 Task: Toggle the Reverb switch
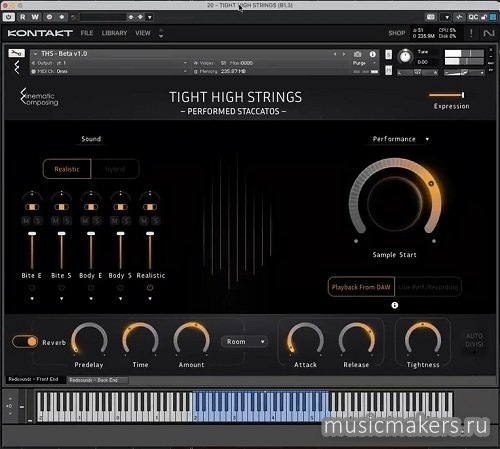25,342
